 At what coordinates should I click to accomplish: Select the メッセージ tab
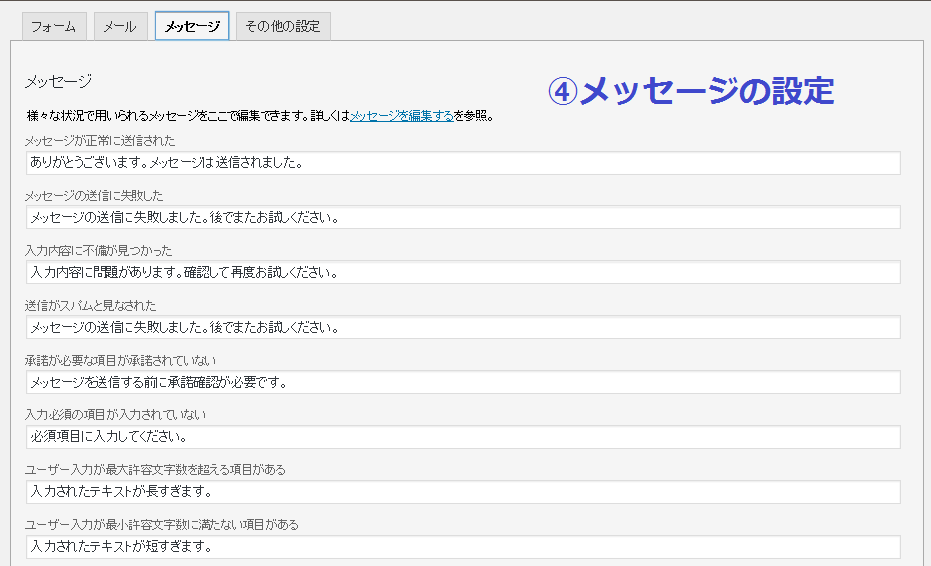[x=192, y=27]
